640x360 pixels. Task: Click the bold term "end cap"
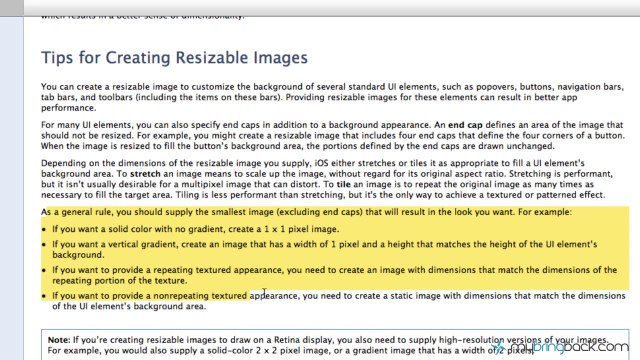465,125
